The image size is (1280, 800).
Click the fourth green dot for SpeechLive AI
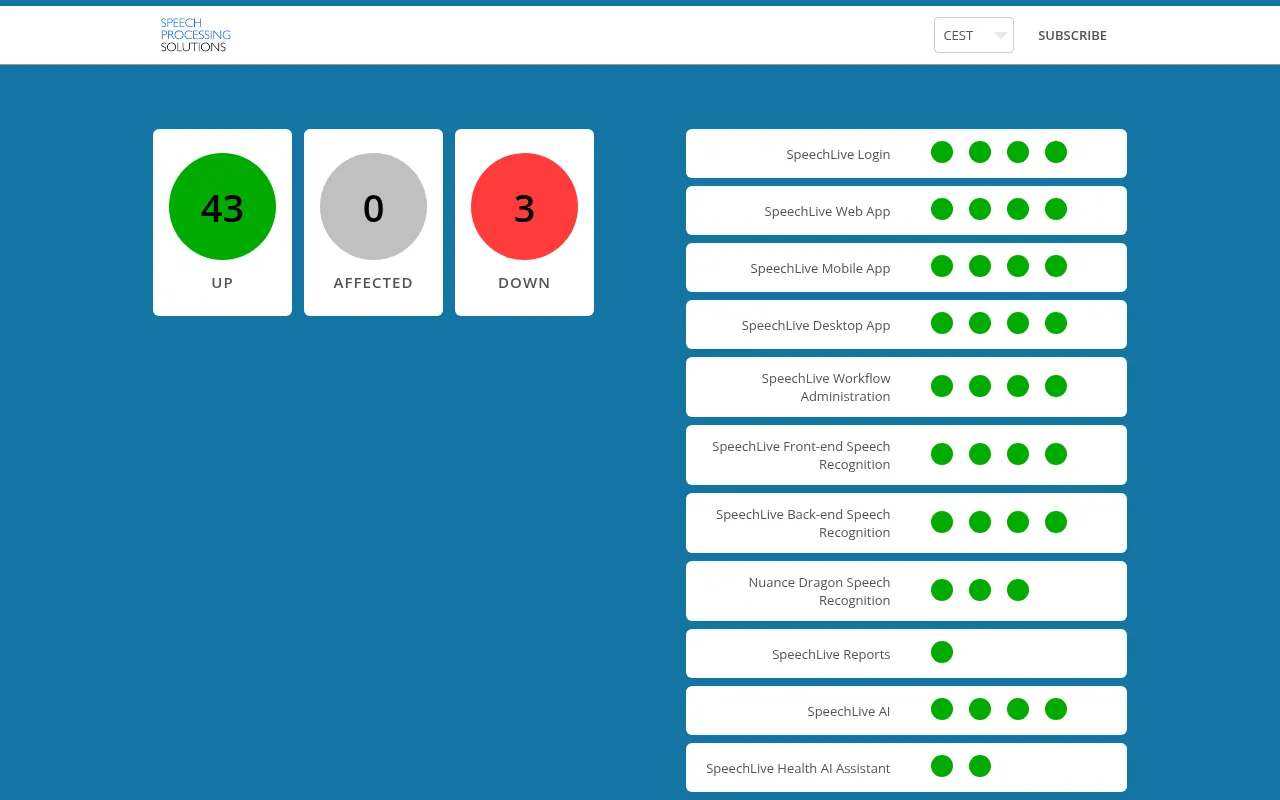(1056, 709)
